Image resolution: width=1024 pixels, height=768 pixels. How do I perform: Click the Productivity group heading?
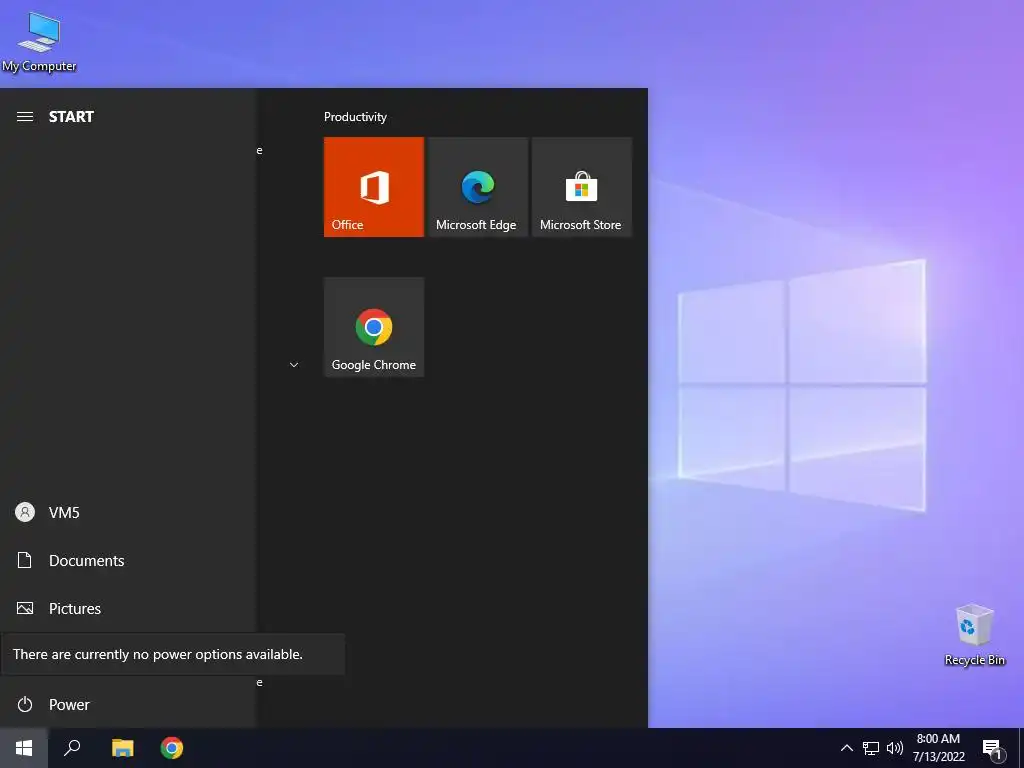(355, 117)
